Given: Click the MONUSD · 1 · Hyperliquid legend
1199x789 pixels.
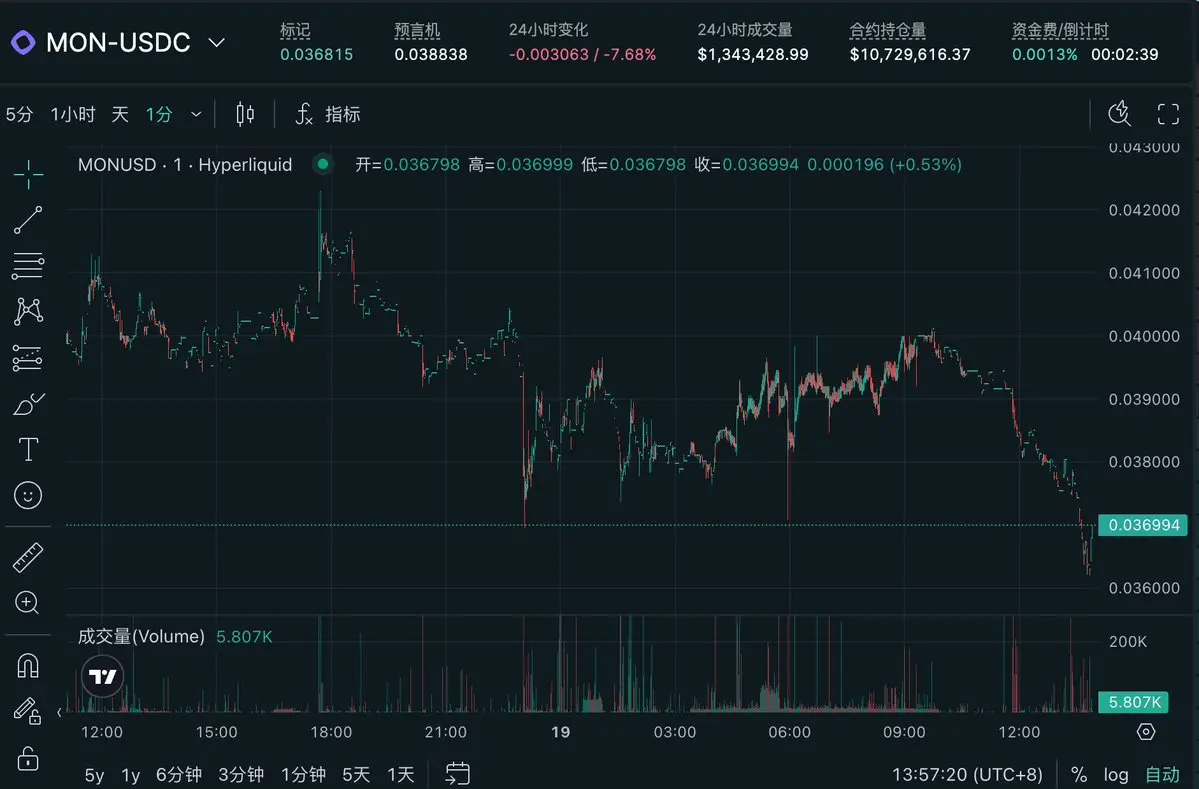Looking at the screenshot, I should point(185,164).
